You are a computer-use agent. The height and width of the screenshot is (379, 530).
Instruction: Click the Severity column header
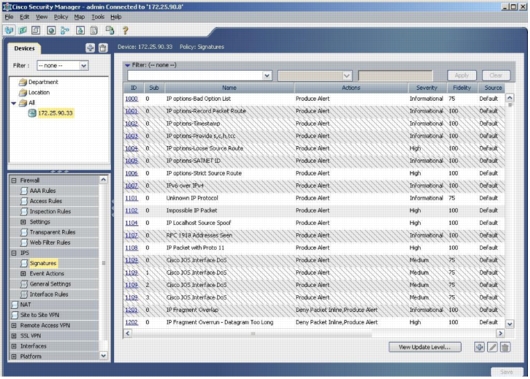coord(427,88)
